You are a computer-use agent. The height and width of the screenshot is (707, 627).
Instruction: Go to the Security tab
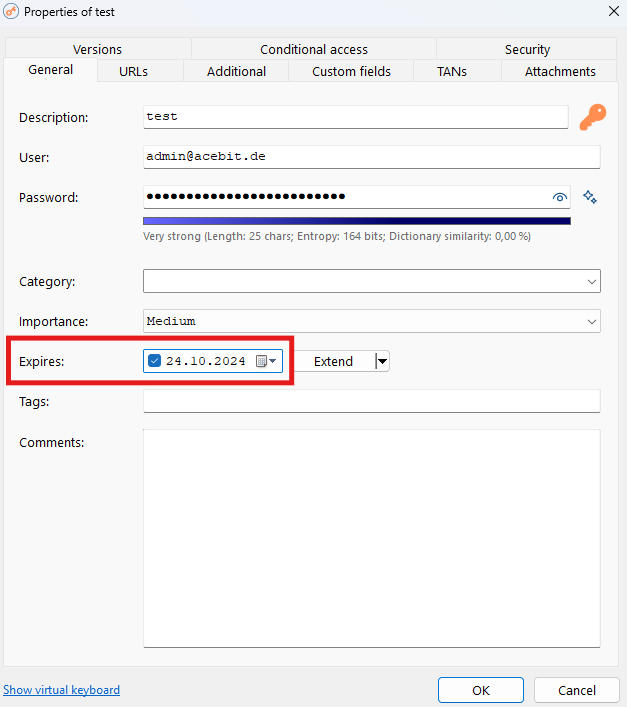[527, 49]
